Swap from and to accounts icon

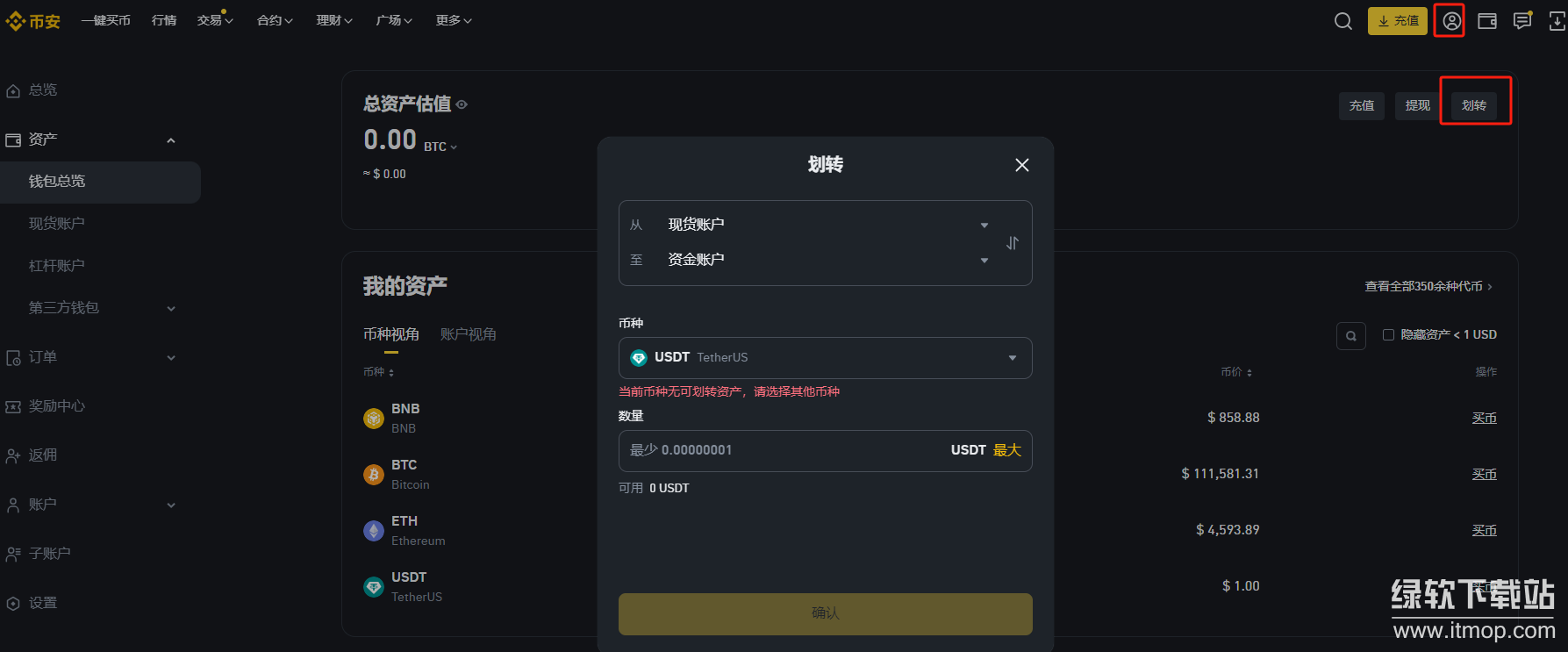1013,243
